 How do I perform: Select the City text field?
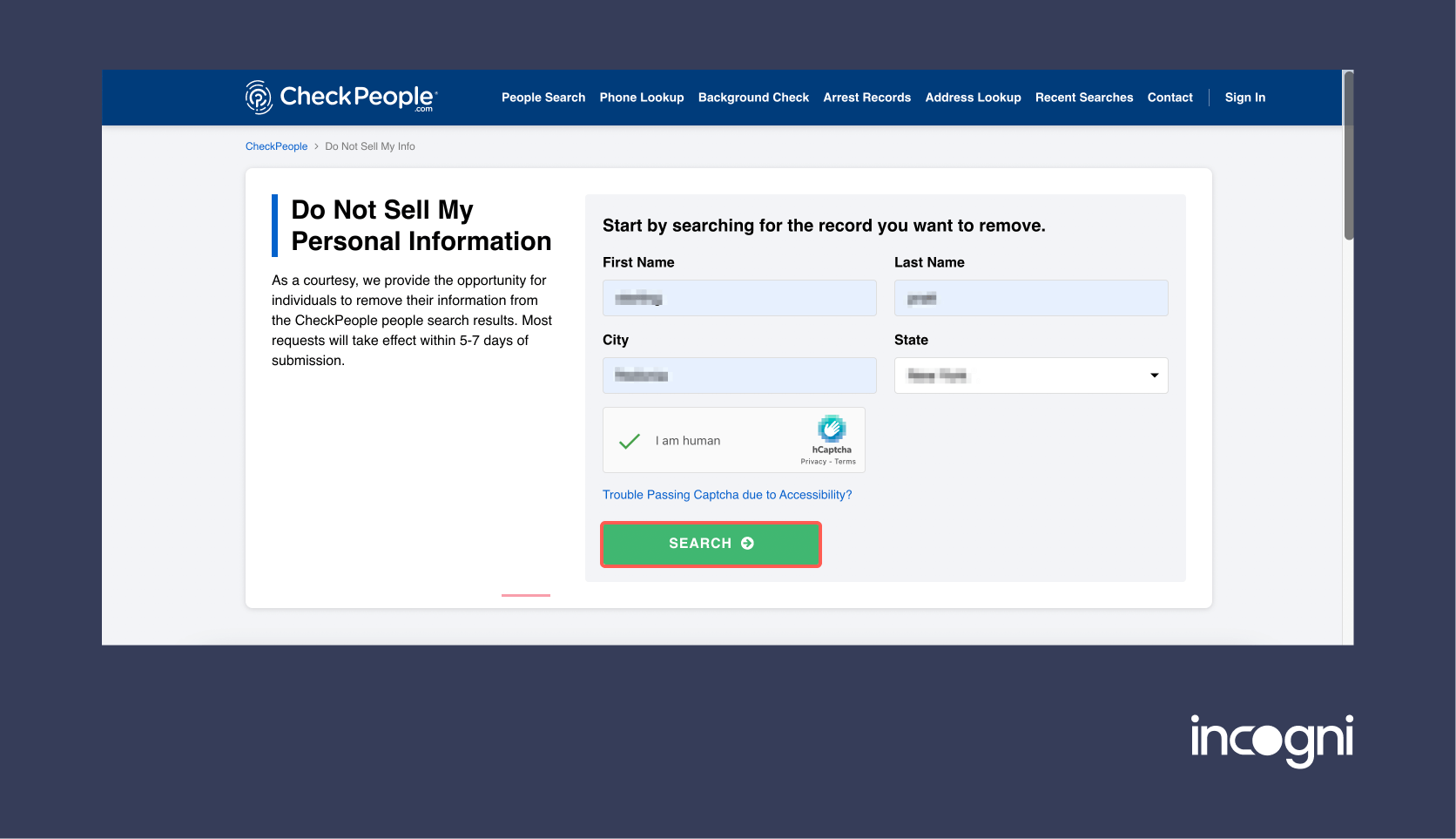(739, 376)
